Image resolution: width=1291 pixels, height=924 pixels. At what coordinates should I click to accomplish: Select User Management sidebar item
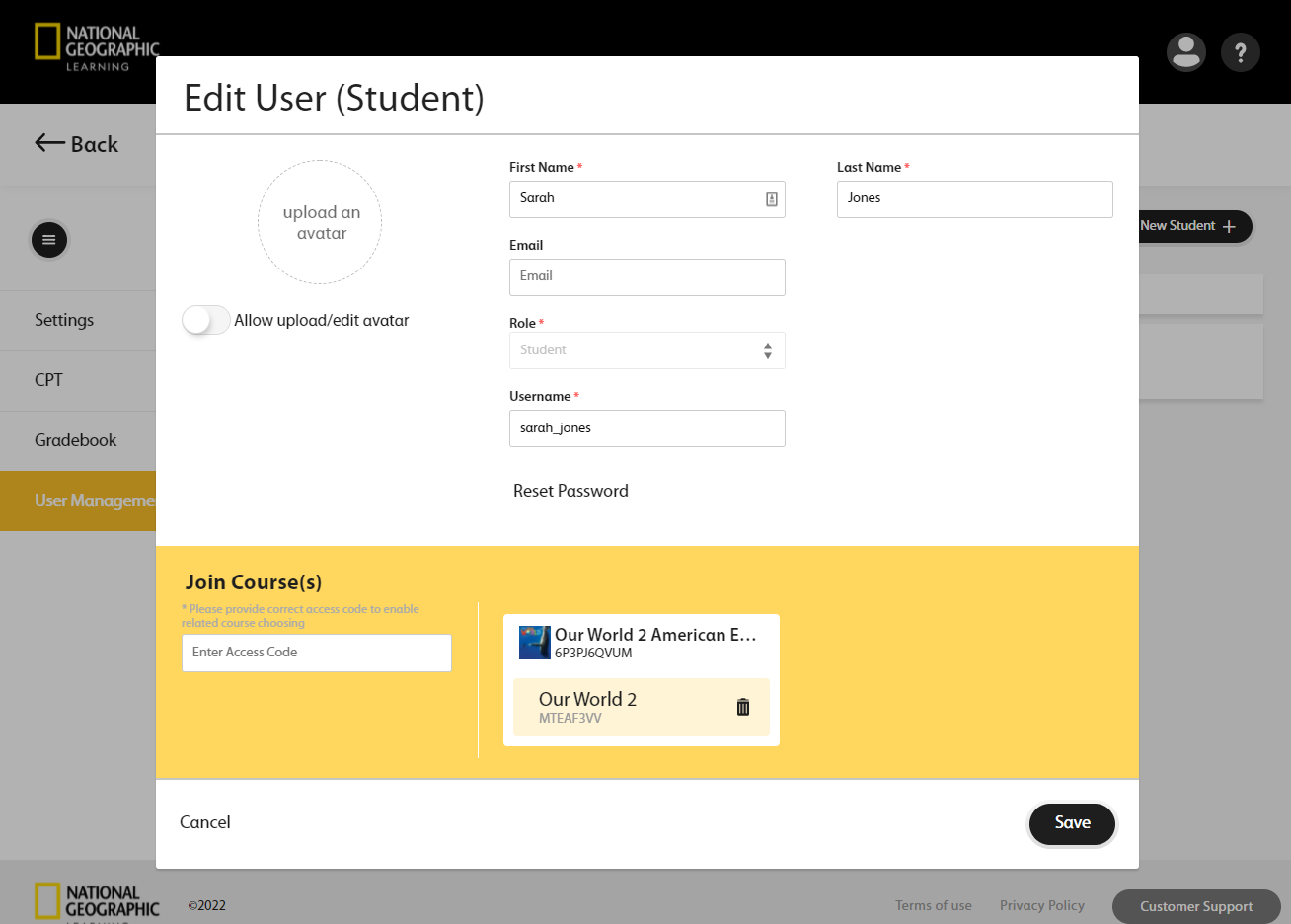(78, 500)
